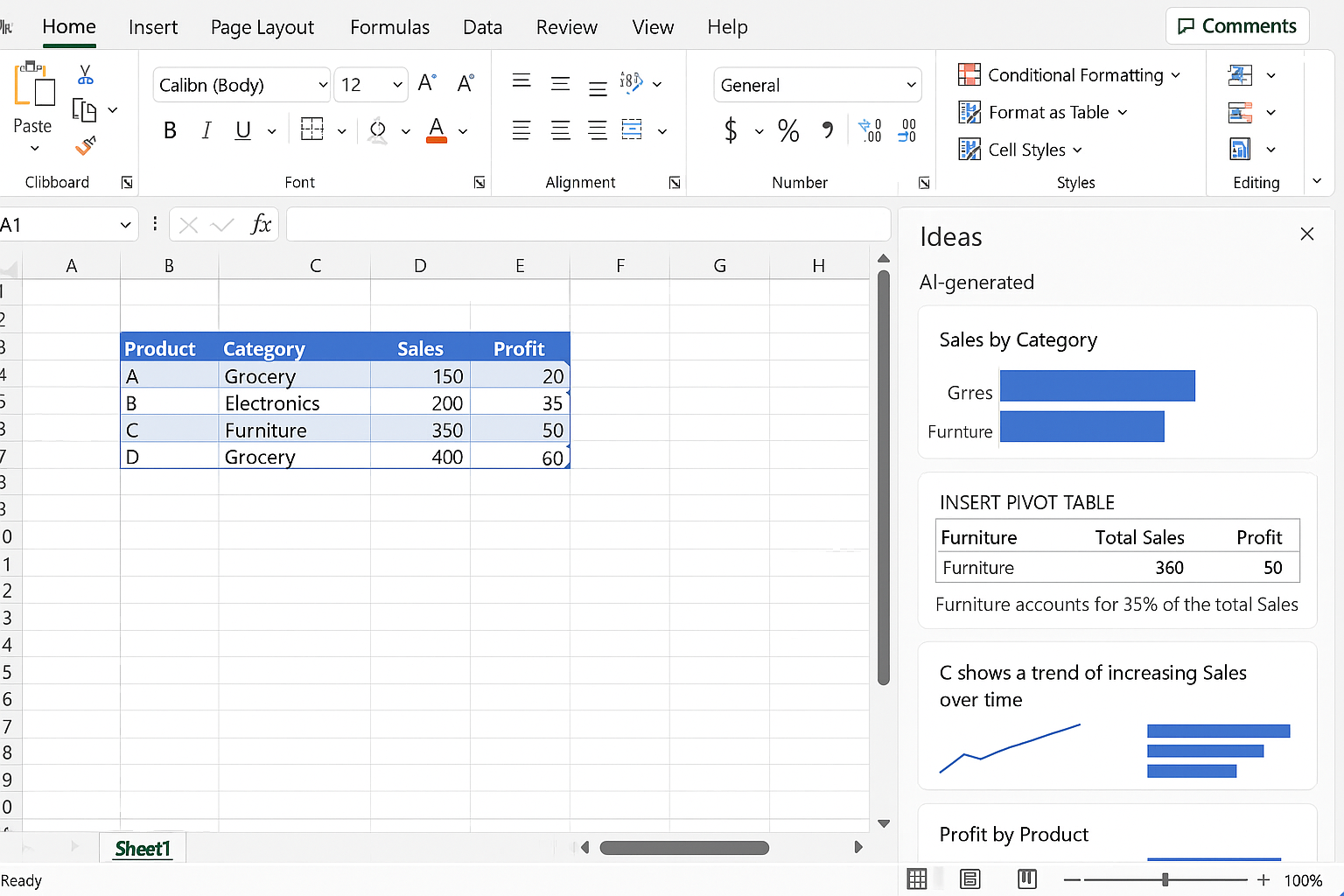Expand the Font Color options arrow
This screenshot has height=896, width=1344.
(x=464, y=131)
